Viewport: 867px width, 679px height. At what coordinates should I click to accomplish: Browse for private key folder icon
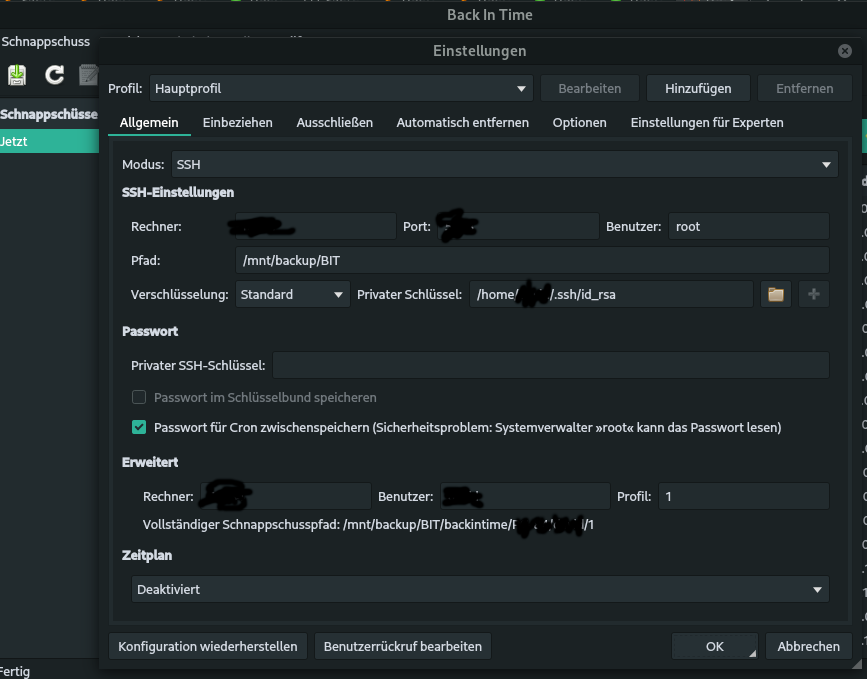coord(776,294)
